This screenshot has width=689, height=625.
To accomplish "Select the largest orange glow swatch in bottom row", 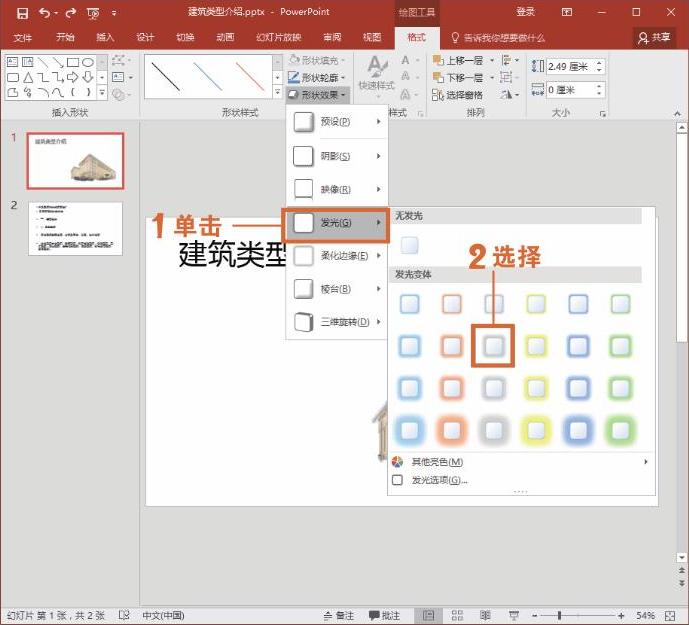I will (x=451, y=430).
